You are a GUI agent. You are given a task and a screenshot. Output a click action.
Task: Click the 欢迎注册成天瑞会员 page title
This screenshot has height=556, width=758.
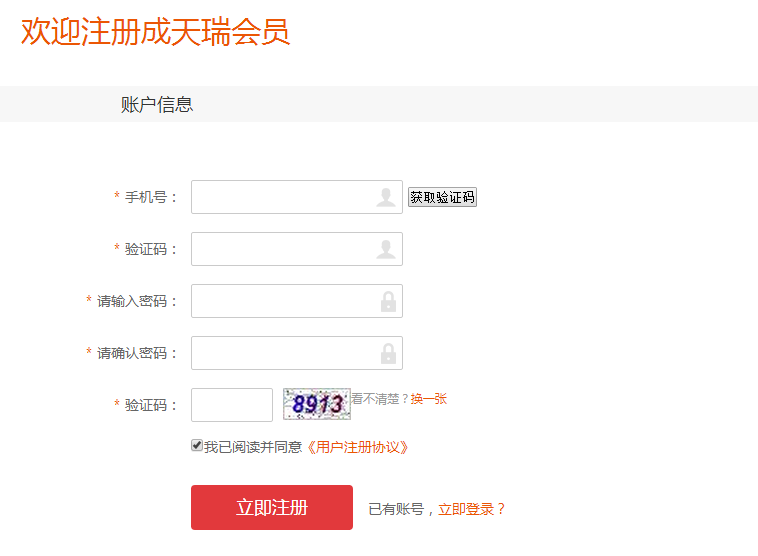[155, 32]
